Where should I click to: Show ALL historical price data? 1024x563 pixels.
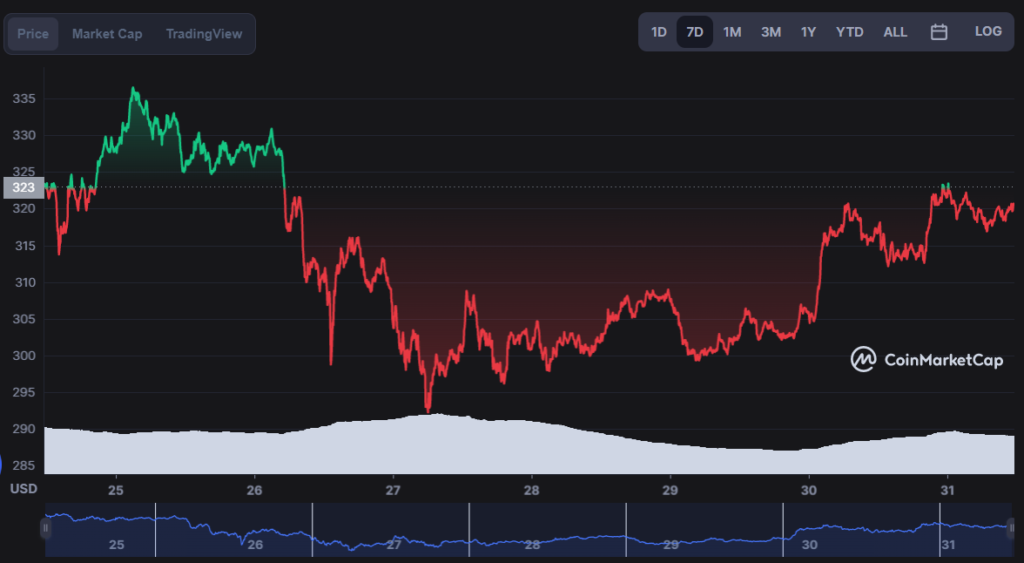click(x=895, y=32)
